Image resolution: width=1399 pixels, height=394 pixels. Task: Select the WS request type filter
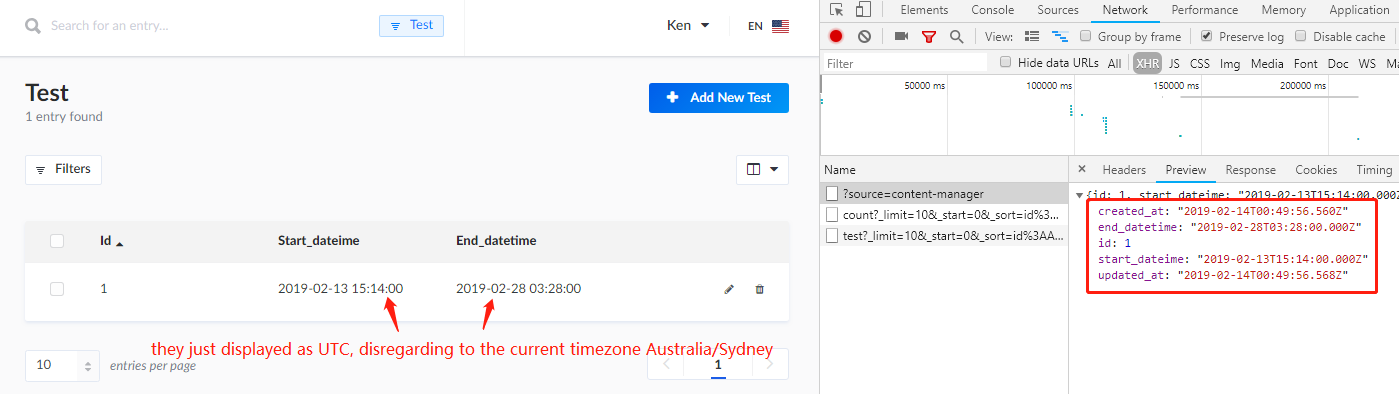(1366, 63)
